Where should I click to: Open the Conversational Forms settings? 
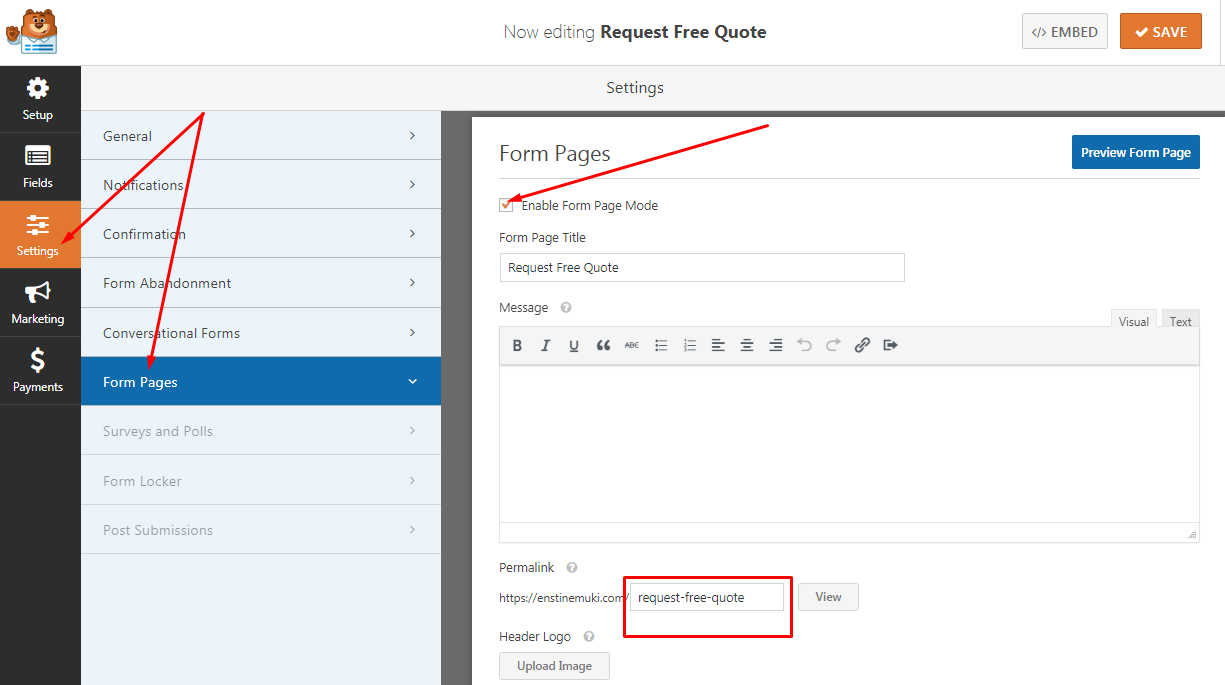[x=260, y=333]
